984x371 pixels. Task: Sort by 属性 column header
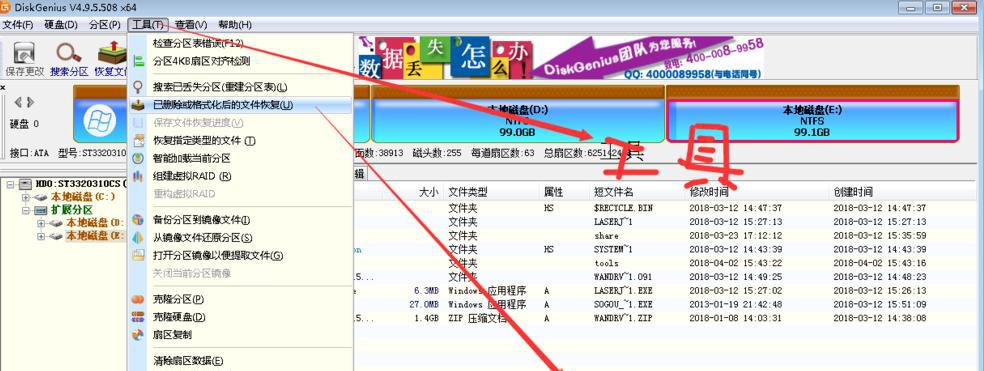pos(554,192)
